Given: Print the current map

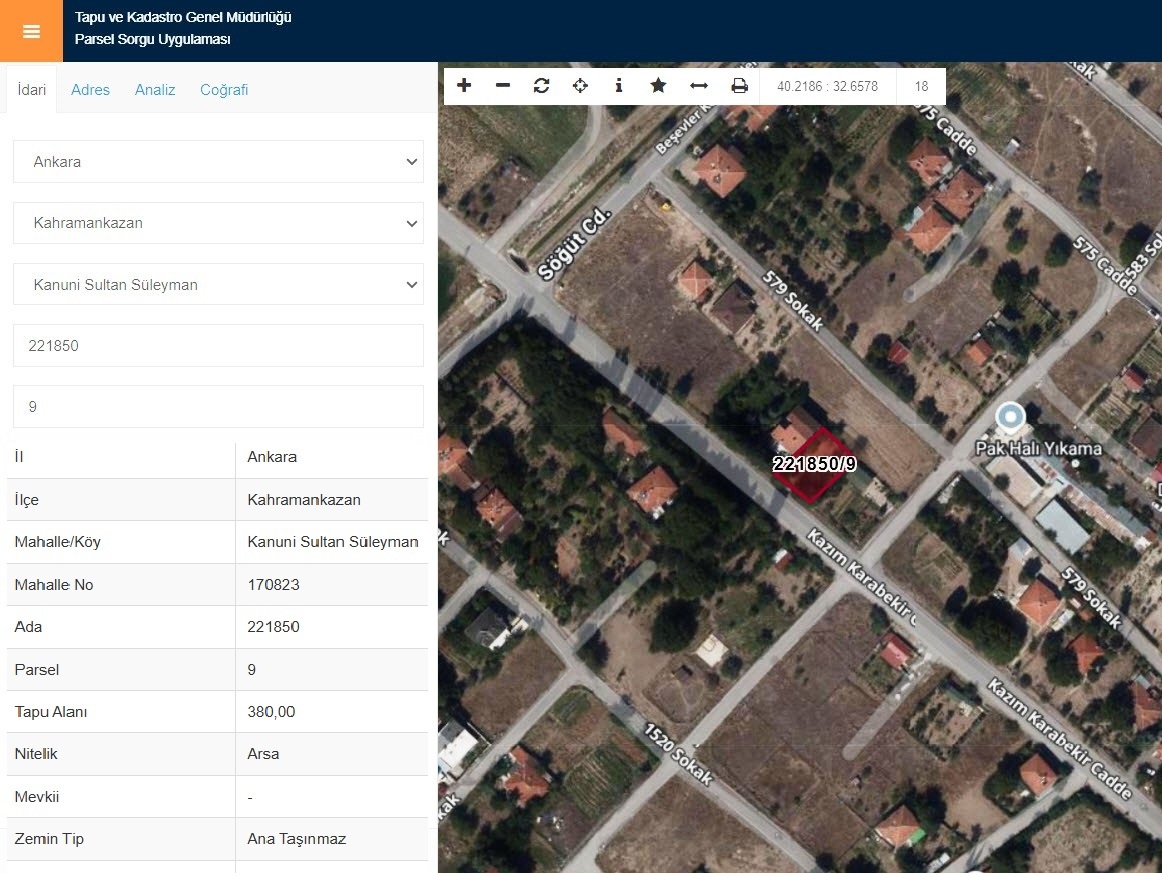Looking at the screenshot, I should pos(739,86).
